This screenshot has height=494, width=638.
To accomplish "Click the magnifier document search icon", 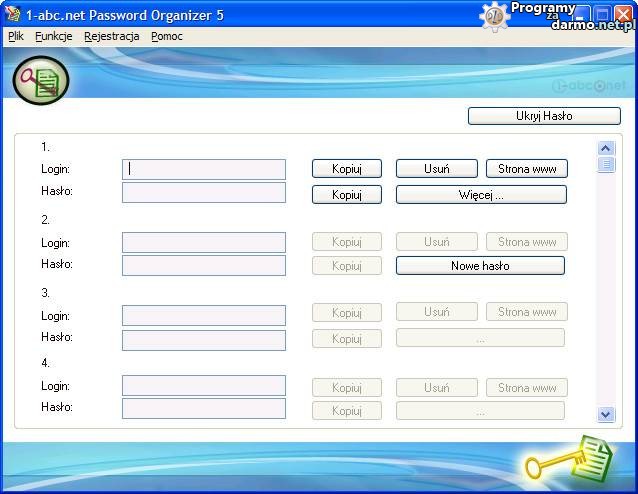I will click(x=40, y=80).
